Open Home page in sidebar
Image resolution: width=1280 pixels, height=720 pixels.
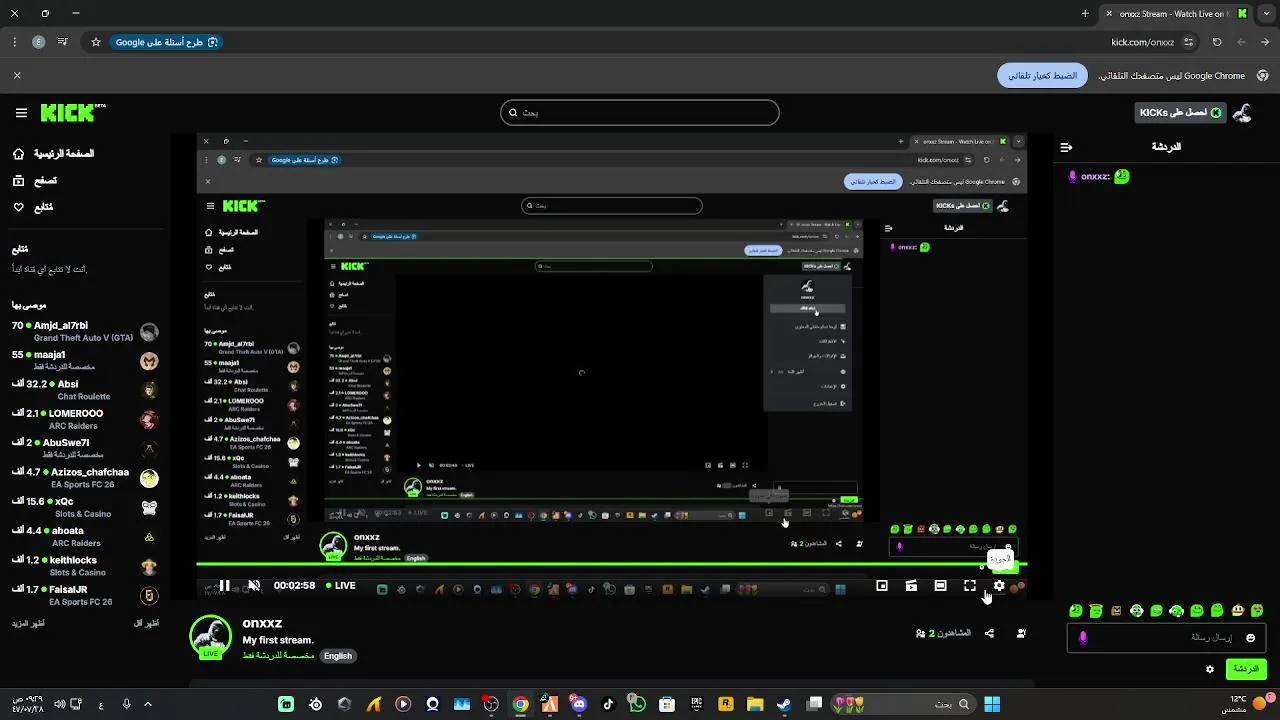(x=53, y=154)
